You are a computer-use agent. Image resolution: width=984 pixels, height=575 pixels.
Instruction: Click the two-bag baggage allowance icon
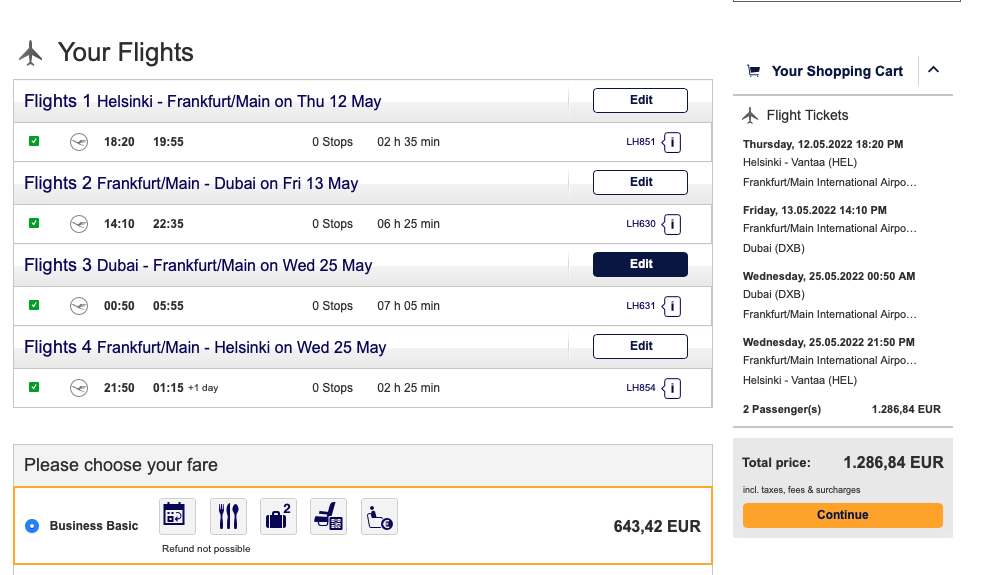point(278,516)
